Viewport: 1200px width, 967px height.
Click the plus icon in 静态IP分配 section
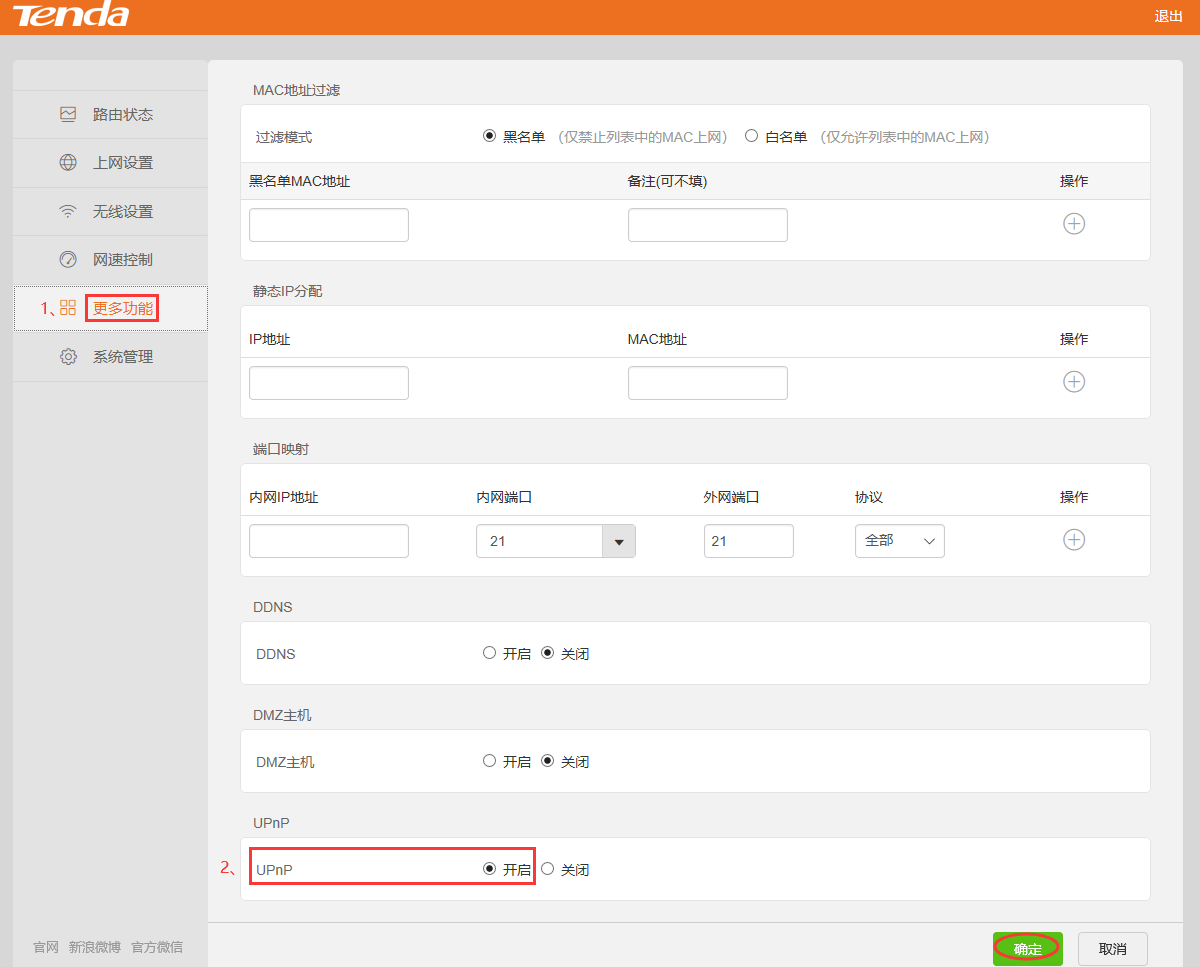[1074, 381]
